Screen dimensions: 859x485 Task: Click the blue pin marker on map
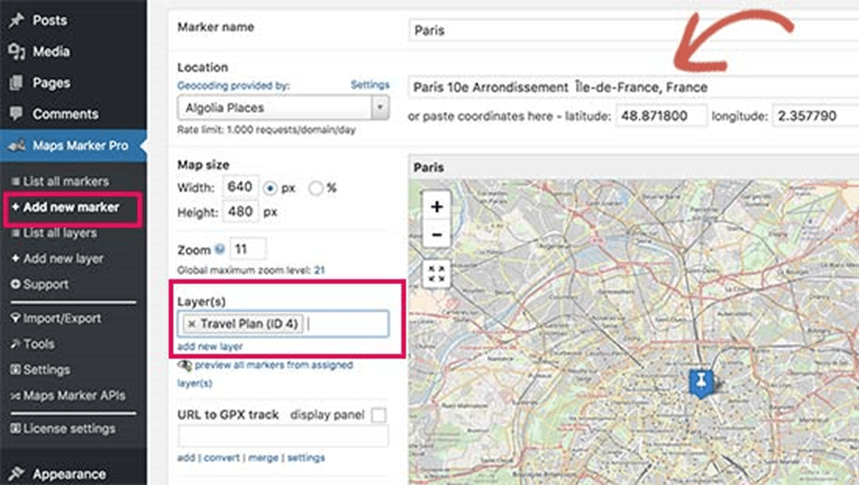[x=701, y=383]
